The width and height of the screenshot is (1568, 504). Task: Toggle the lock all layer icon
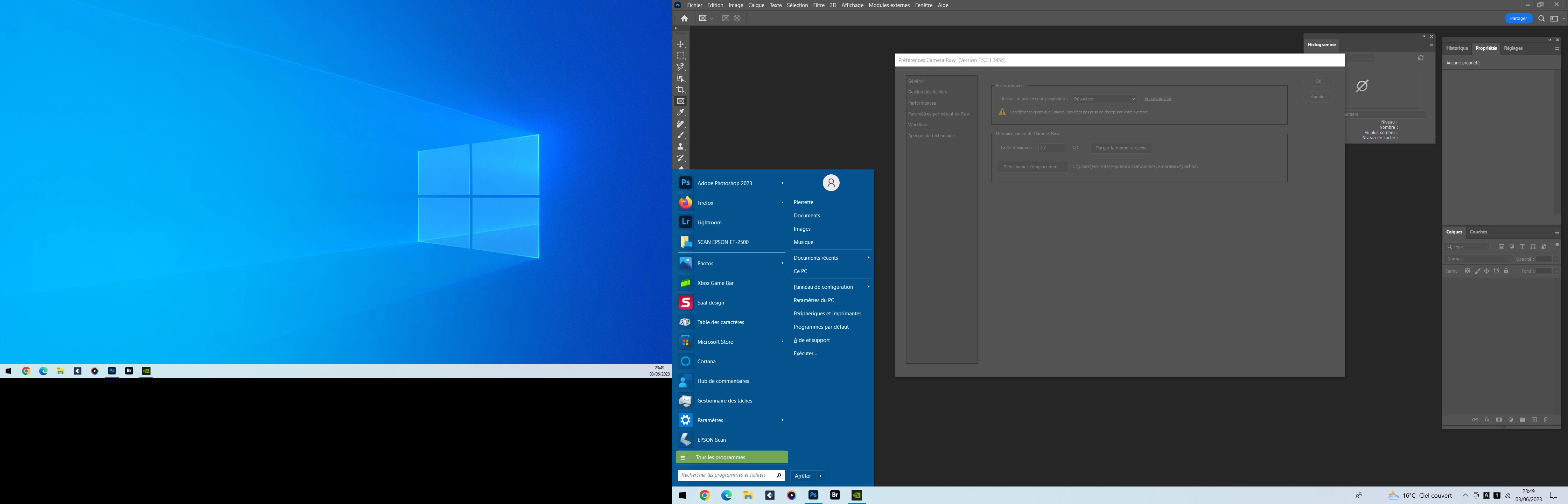(x=1506, y=271)
